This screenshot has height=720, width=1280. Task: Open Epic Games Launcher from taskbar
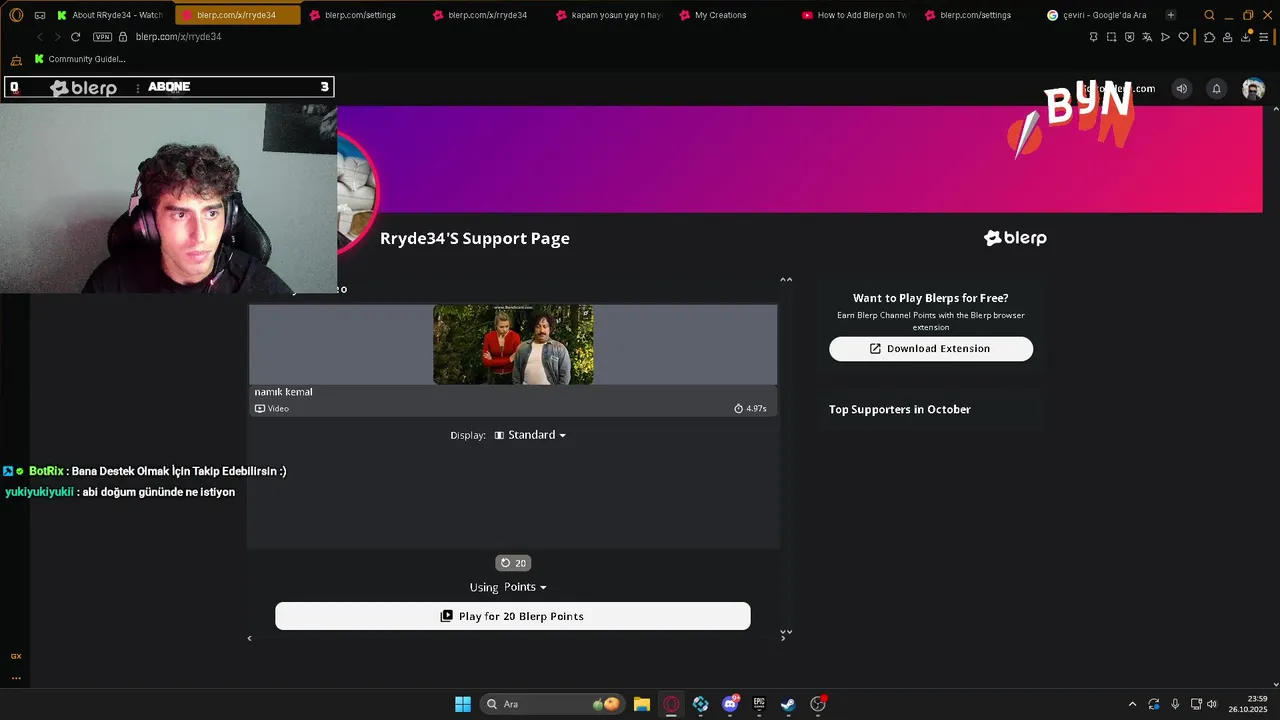click(x=759, y=704)
